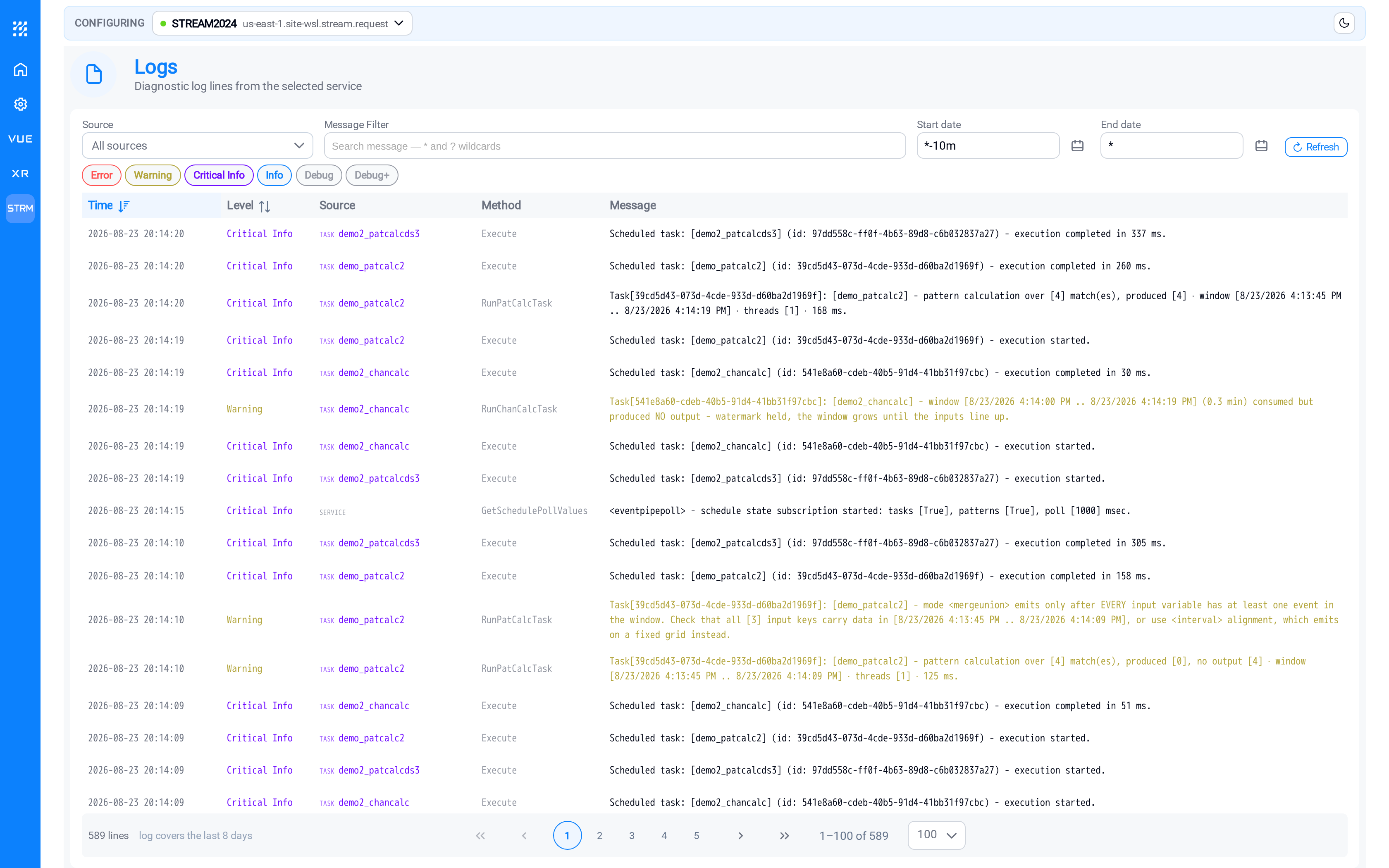The width and height of the screenshot is (1389, 868).
Task: Click 'log covers the last 8 days' text
Action: 196,836
